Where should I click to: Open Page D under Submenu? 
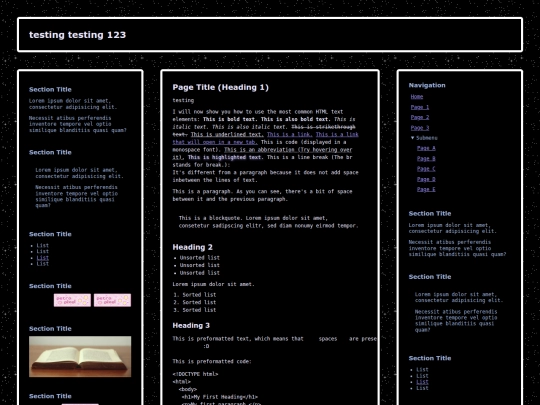click(x=426, y=179)
